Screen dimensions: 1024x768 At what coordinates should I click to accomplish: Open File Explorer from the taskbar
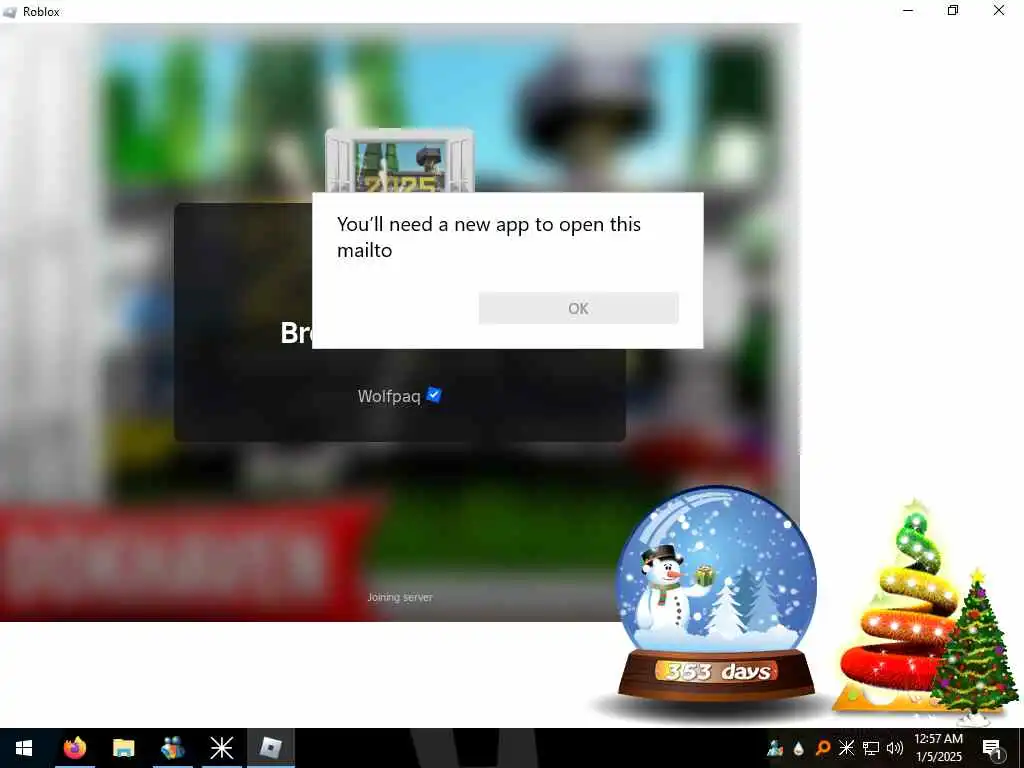tap(123, 748)
